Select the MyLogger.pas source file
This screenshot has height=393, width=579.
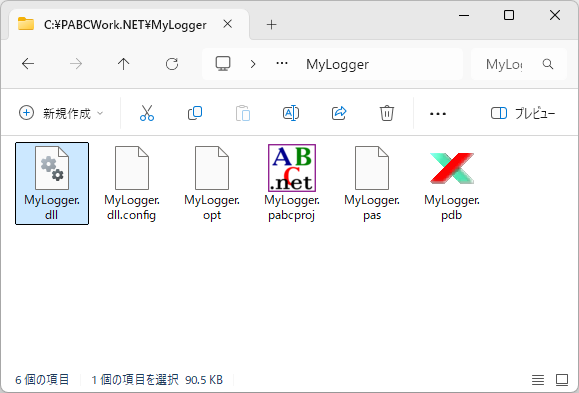click(x=372, y=183)
